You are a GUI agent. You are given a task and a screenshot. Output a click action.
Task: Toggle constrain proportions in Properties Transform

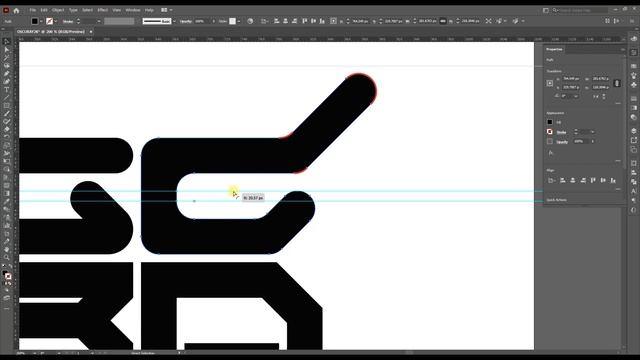point(617,83)
